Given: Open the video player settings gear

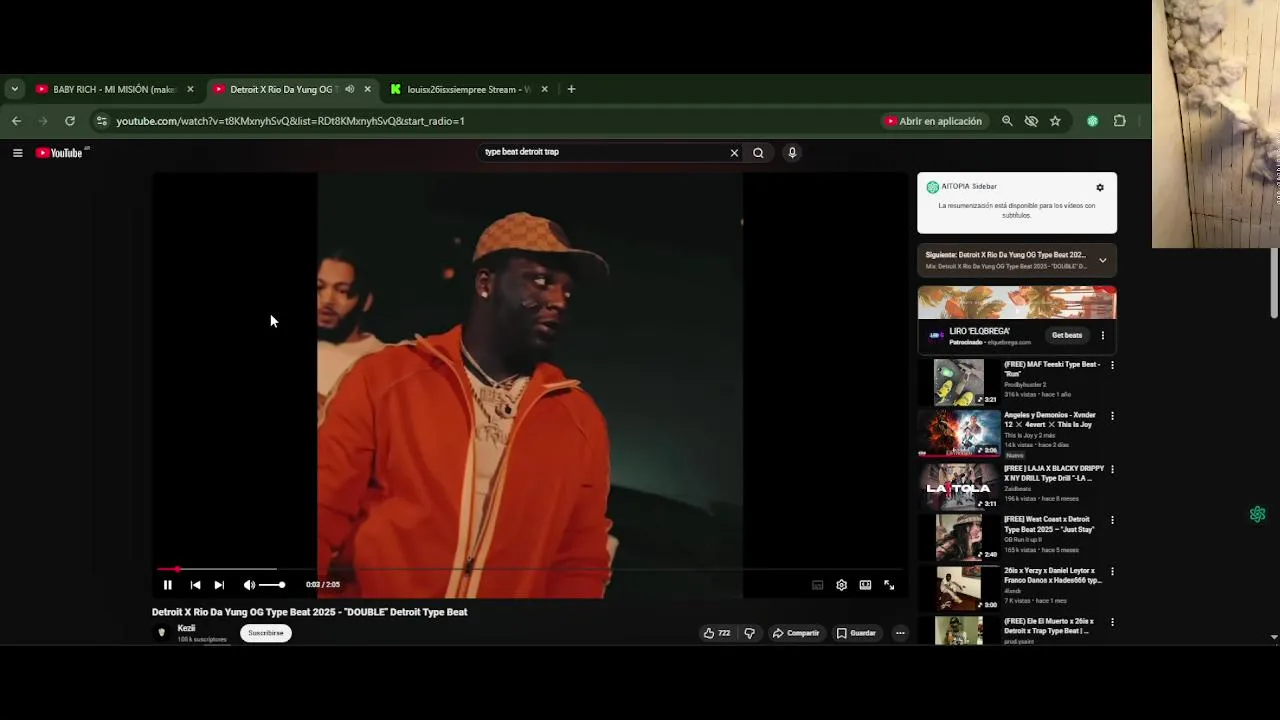Looking at the screenshot, I should pyautogui.click(x=841, y=585).
